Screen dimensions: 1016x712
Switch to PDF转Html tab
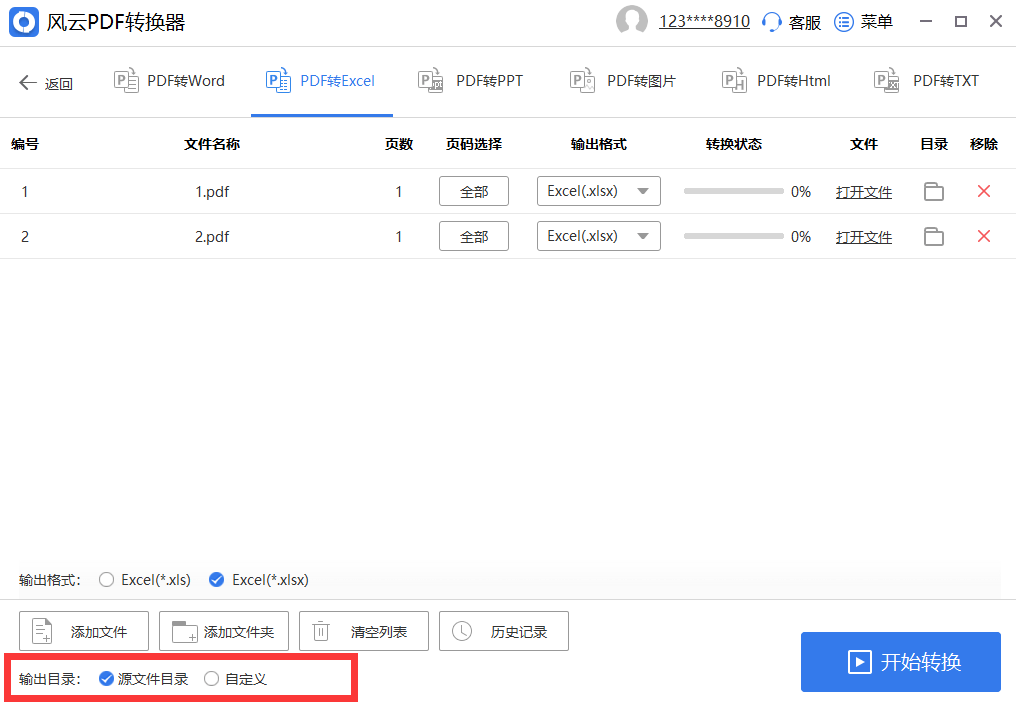[x=776, y=81]
